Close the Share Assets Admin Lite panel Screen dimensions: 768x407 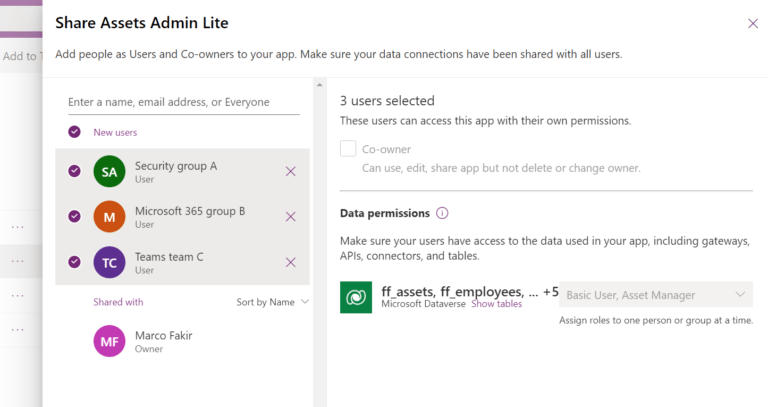point(752,24)
